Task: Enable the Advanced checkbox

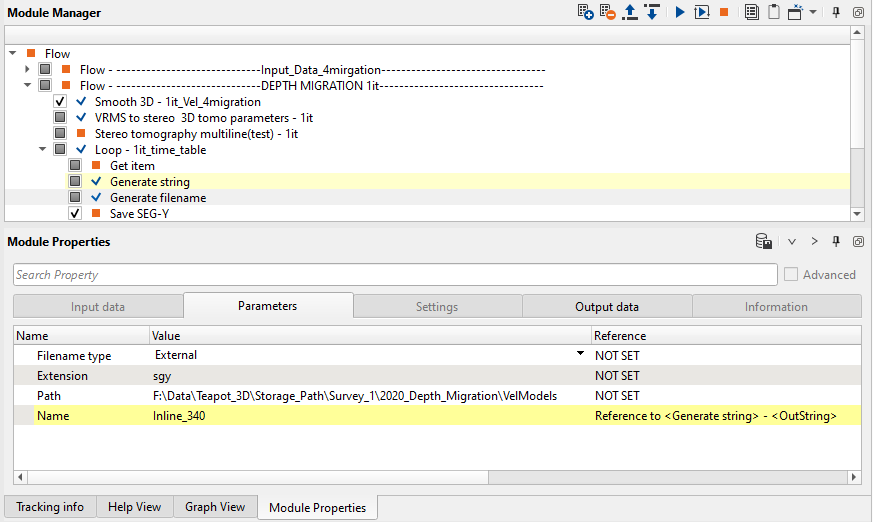Action: (791, 274)
